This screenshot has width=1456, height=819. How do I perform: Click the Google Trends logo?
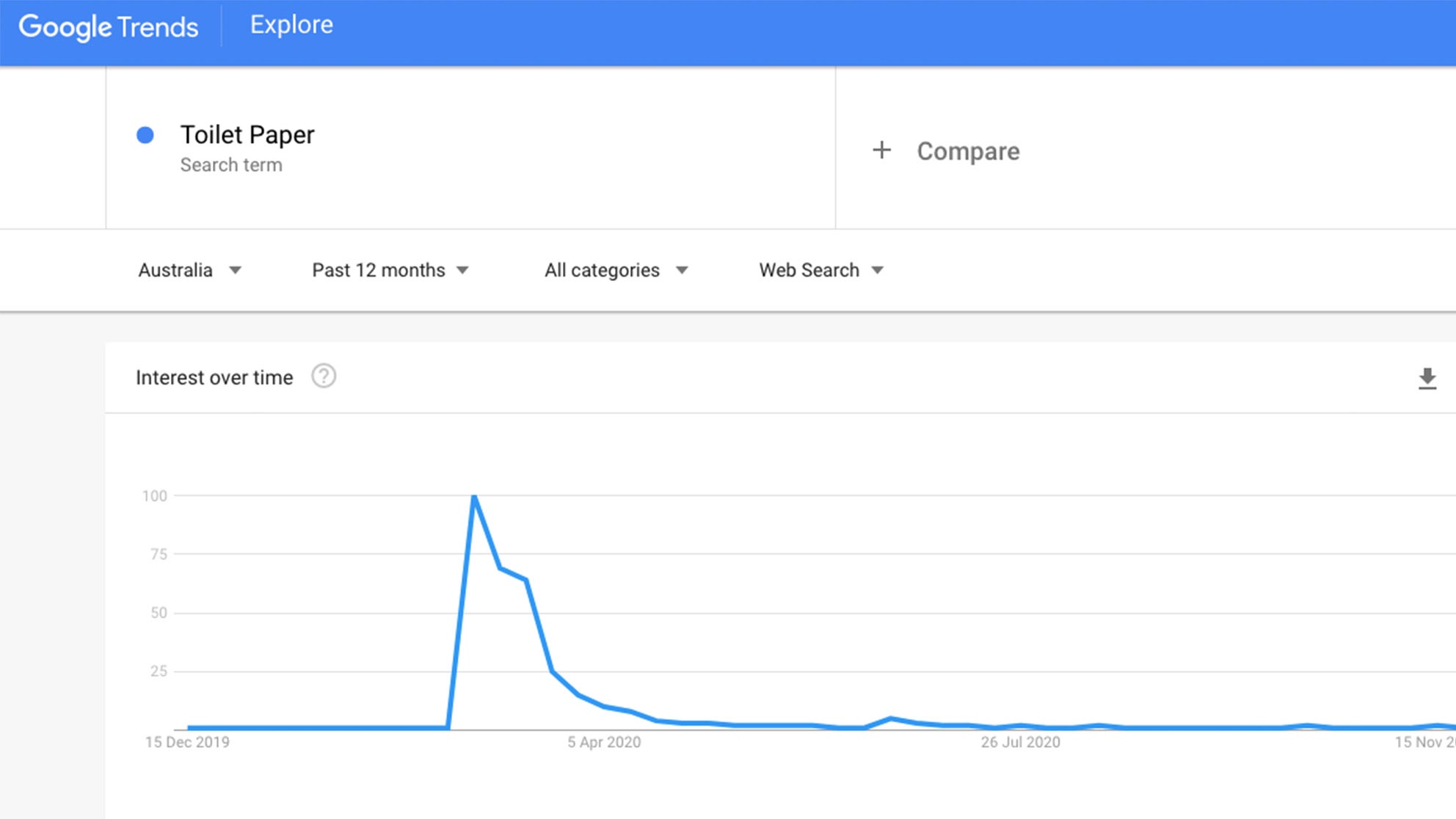109,27
